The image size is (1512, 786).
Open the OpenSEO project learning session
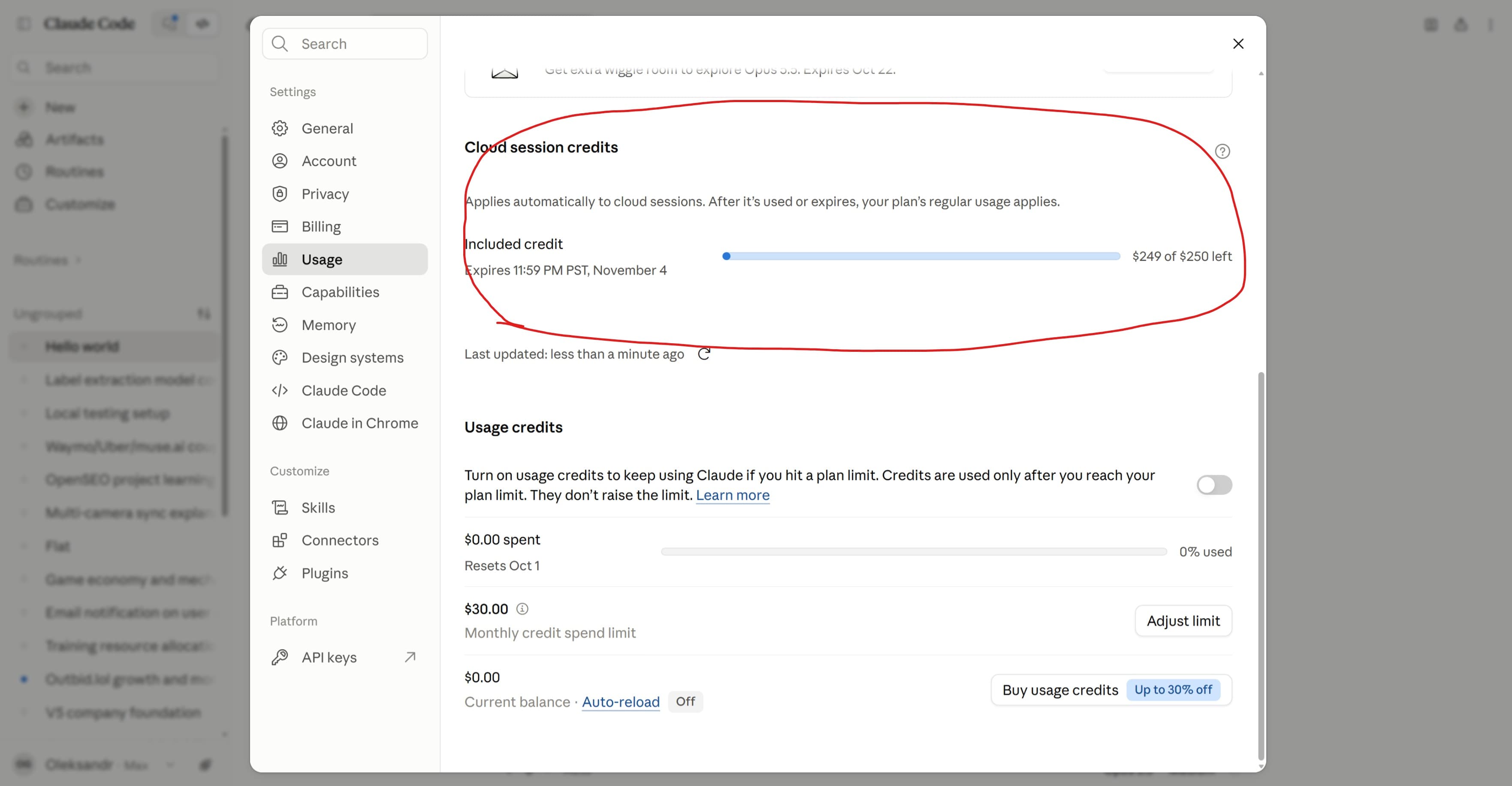pyautogui.click(x=115, y=480)
